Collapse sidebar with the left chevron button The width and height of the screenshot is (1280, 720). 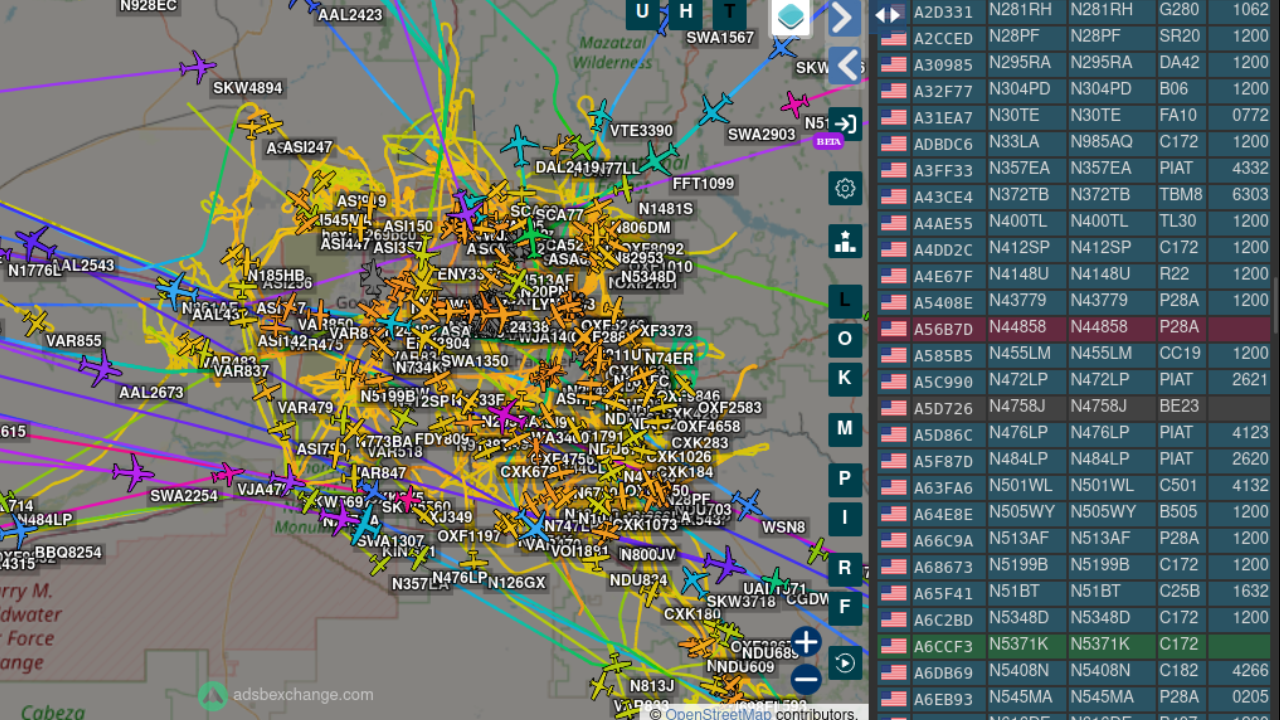845,66
